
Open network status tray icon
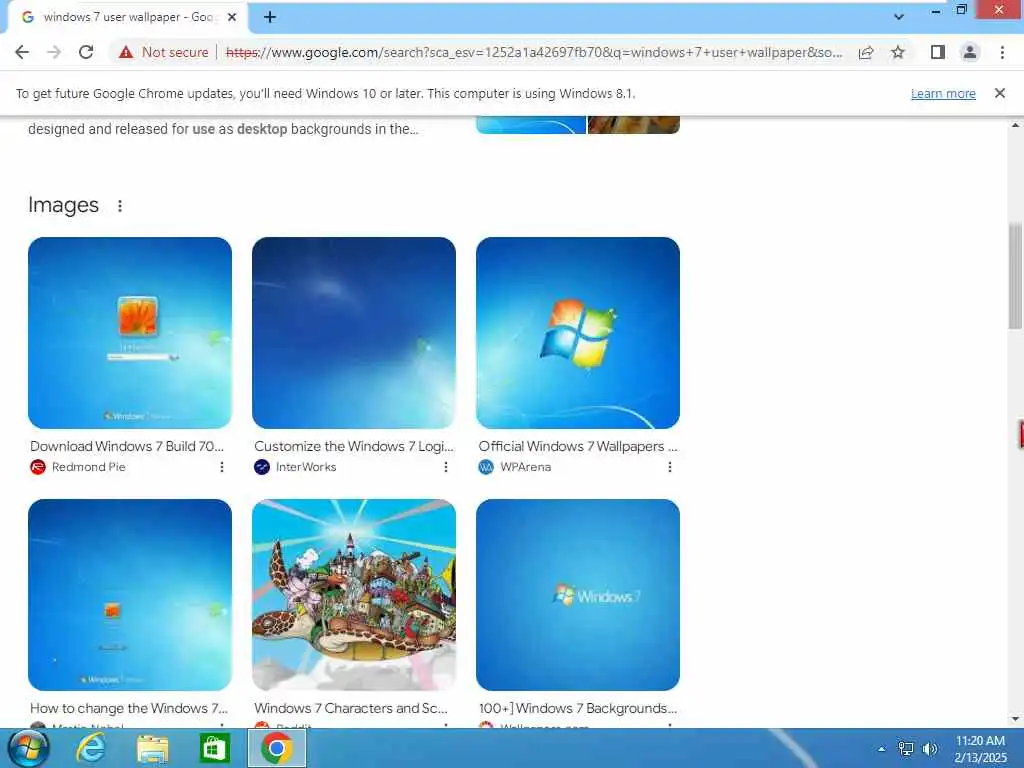906,749
